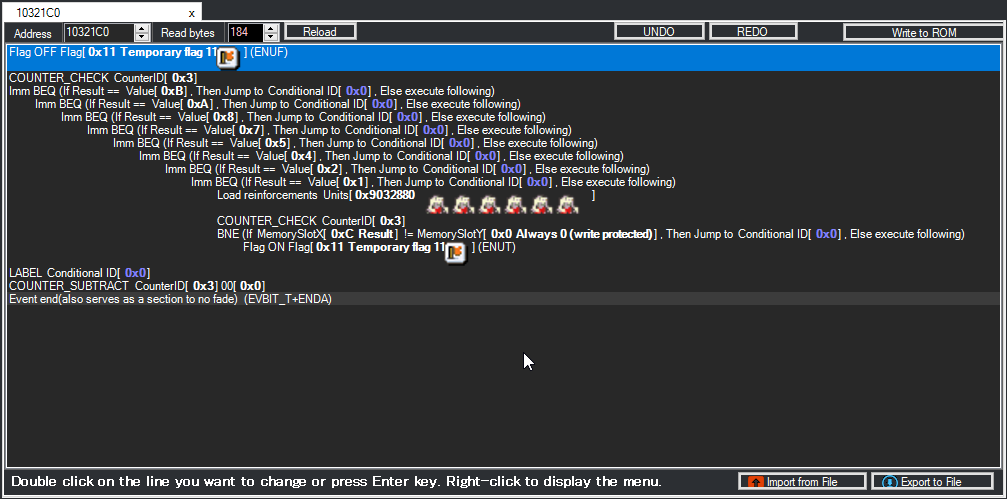Click the Import from File button
1007x499 pixels.
(x=802, y=482)
